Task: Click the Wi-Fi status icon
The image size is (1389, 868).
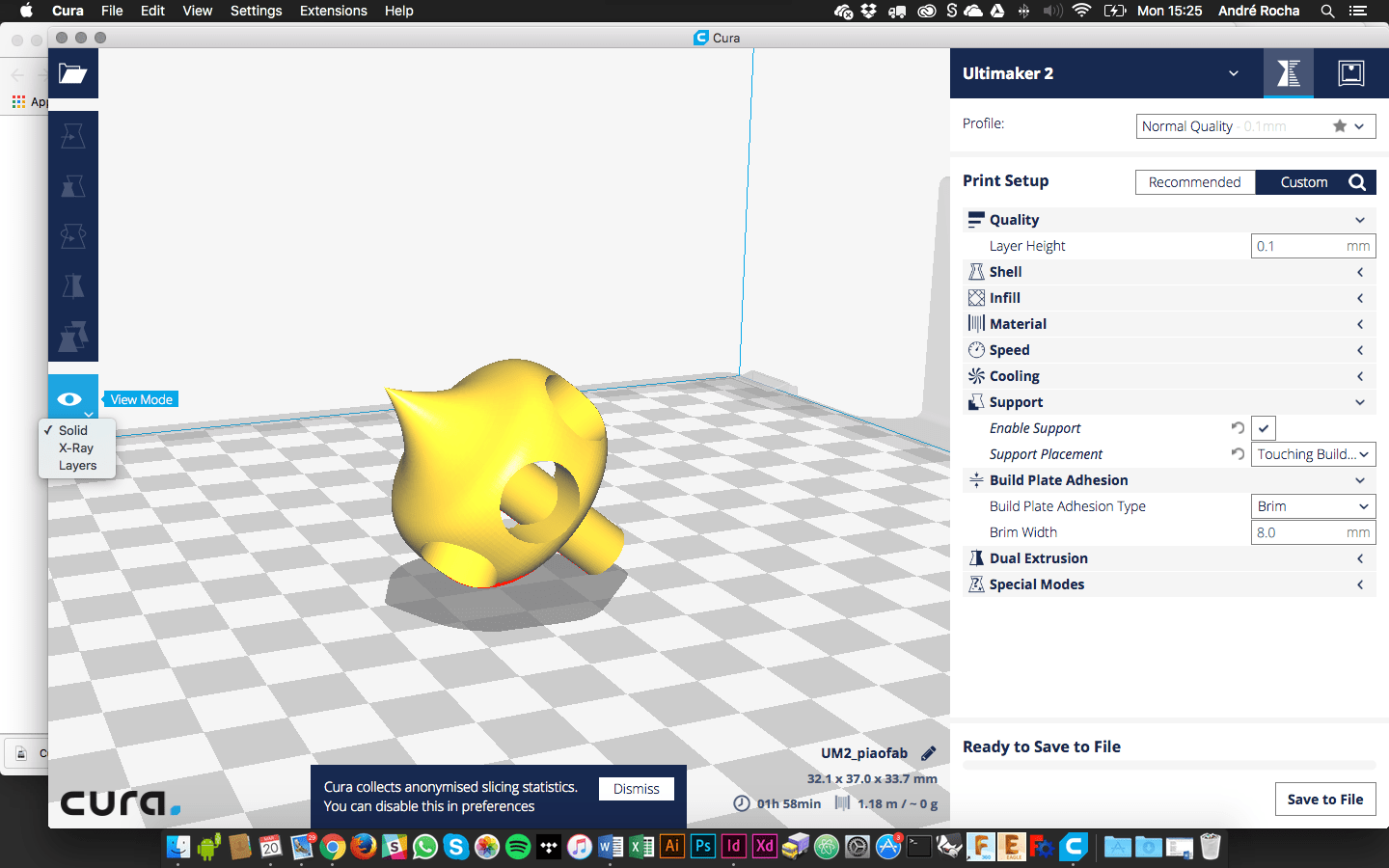Action: tap(1081, 11)
